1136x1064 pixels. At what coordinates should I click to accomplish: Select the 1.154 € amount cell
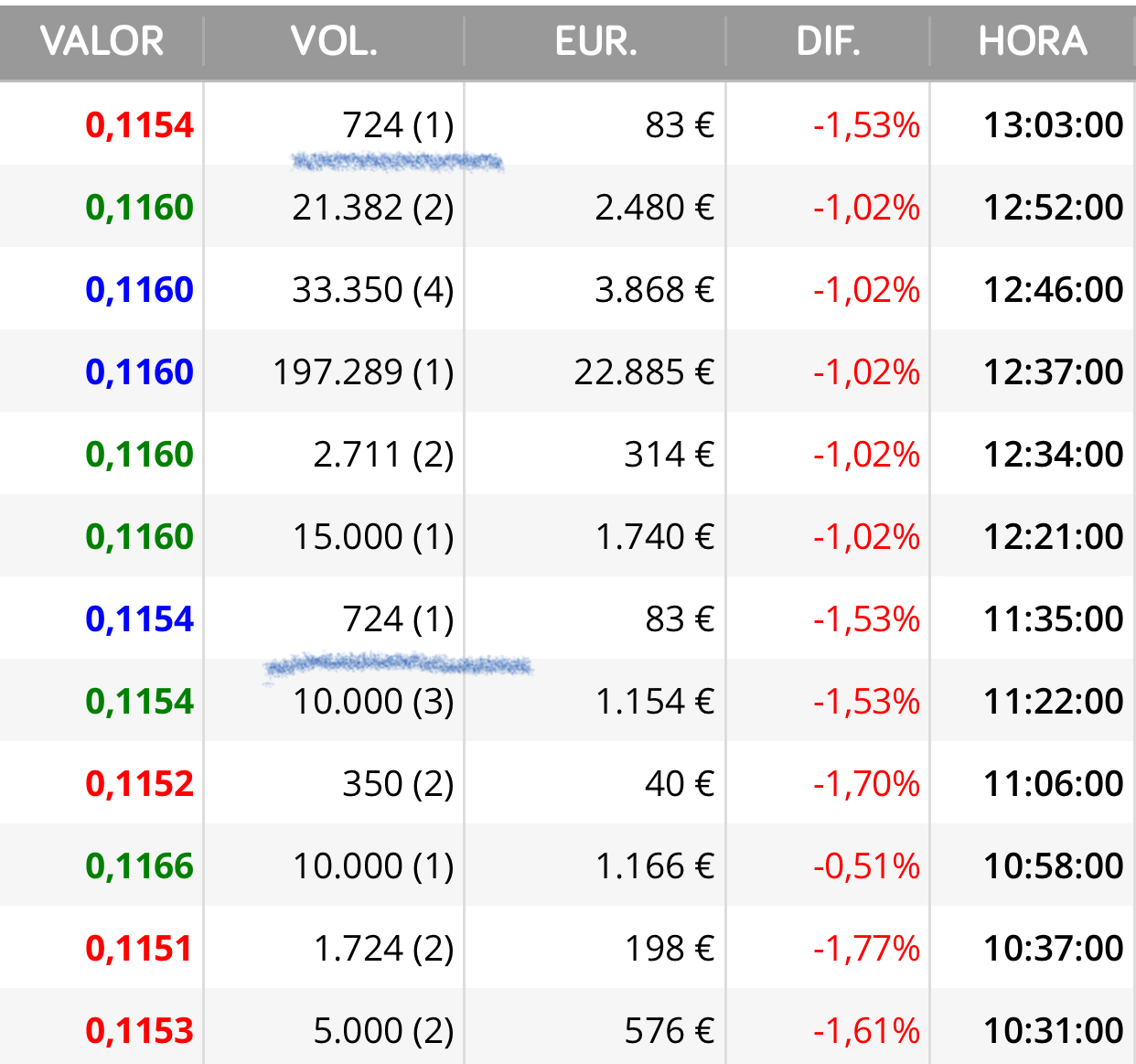pos(654,702)
